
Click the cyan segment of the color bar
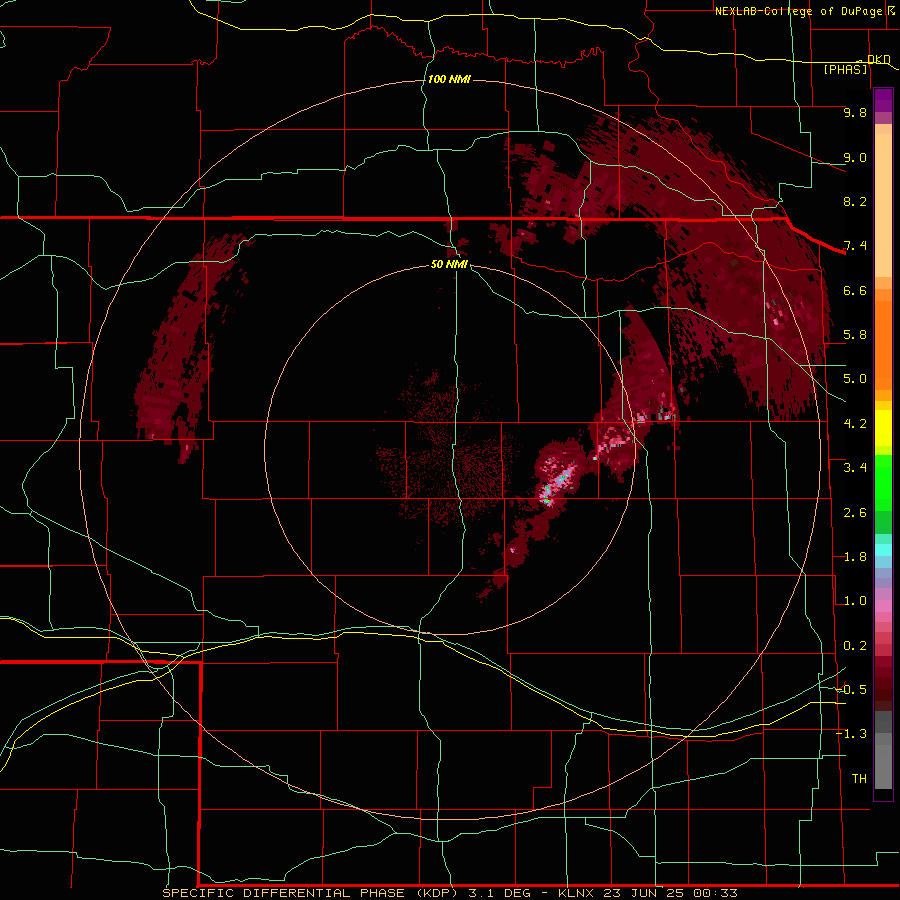click(883, 550)
